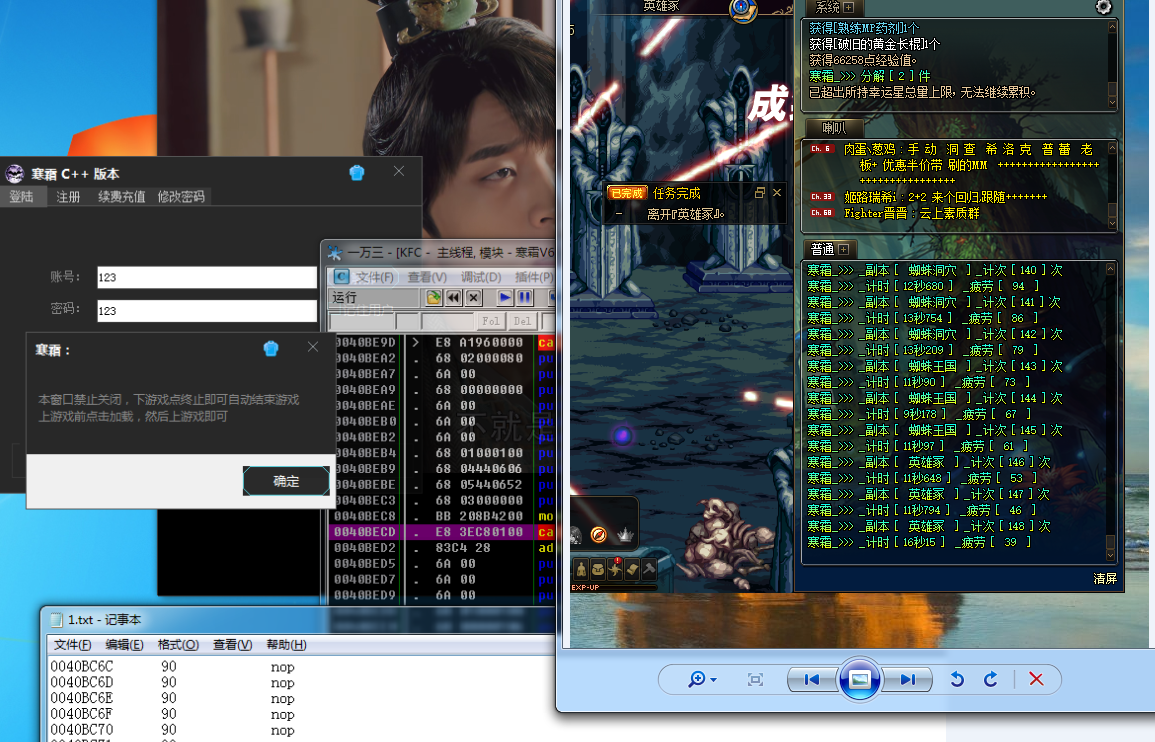This screenshot has width=1155, height=742.
Task: Open 文件(F) menu in Notepad
Action: [x=72, y=645]
